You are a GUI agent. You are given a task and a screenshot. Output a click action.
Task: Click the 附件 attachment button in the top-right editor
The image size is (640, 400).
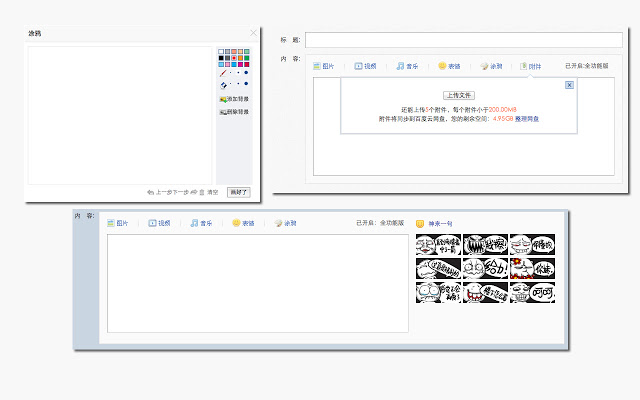click(531, 66)
